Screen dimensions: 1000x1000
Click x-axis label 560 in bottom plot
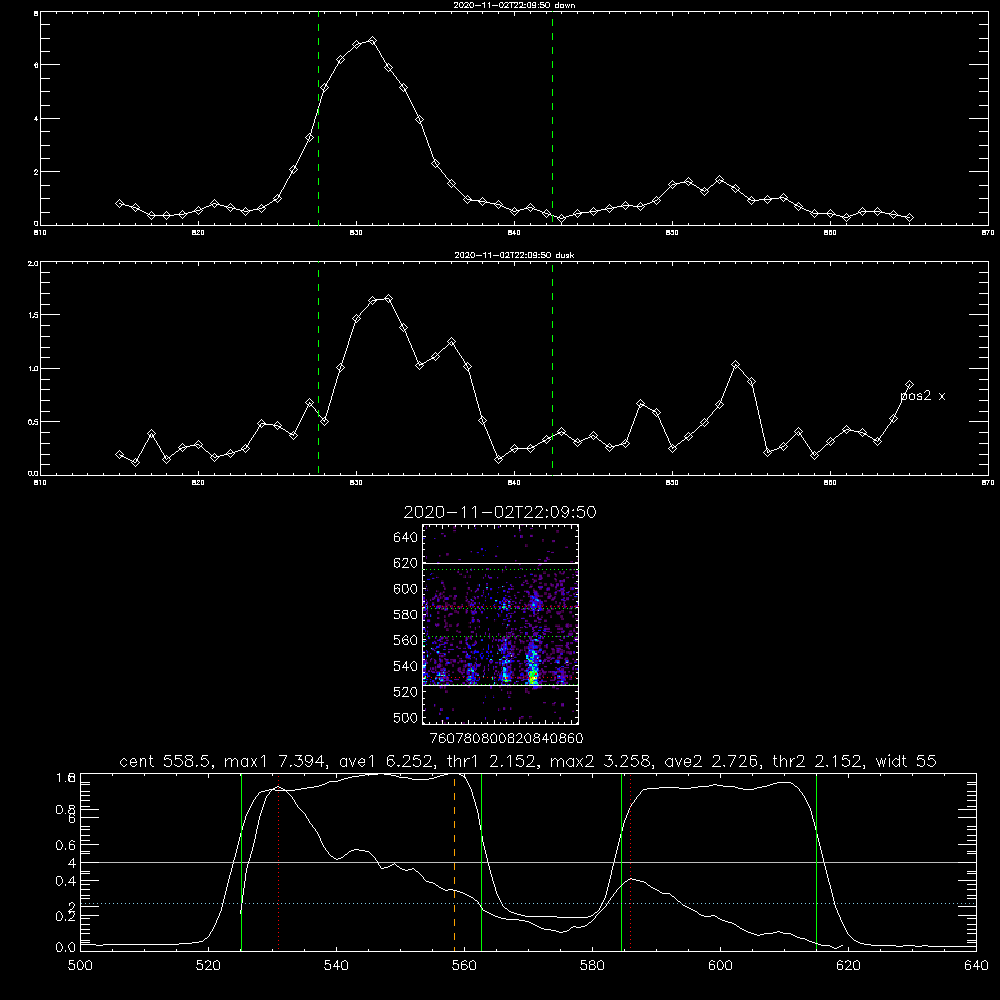(464, 966)
